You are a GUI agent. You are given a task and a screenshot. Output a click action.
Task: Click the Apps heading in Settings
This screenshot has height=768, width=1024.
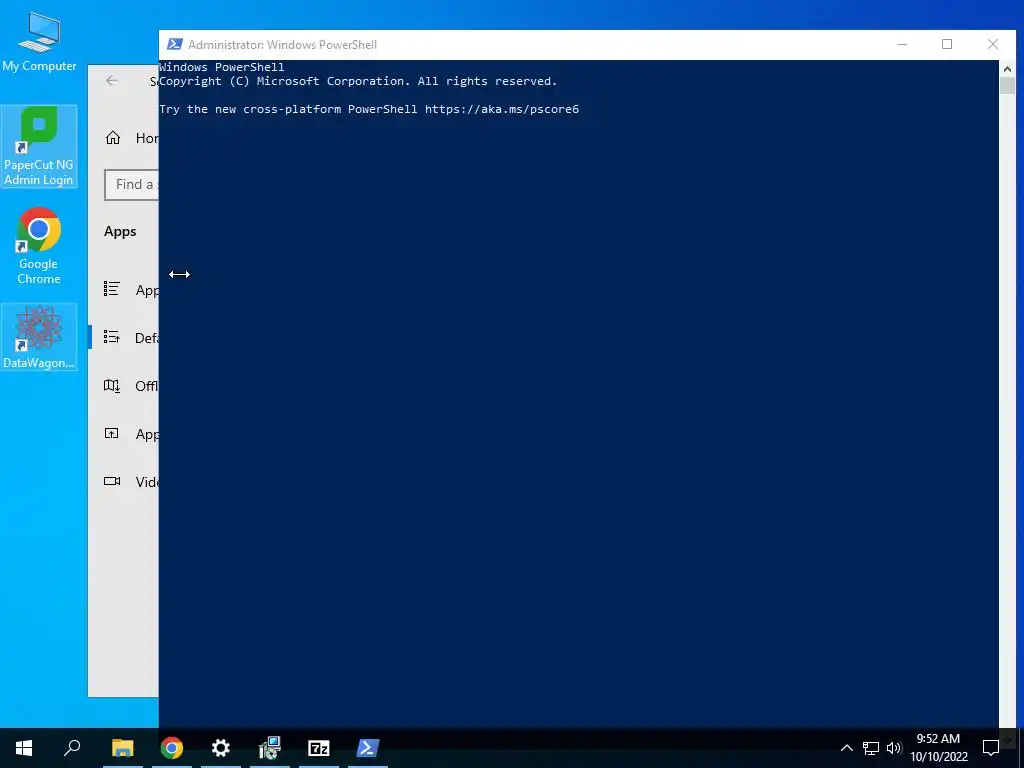[120, 232]
